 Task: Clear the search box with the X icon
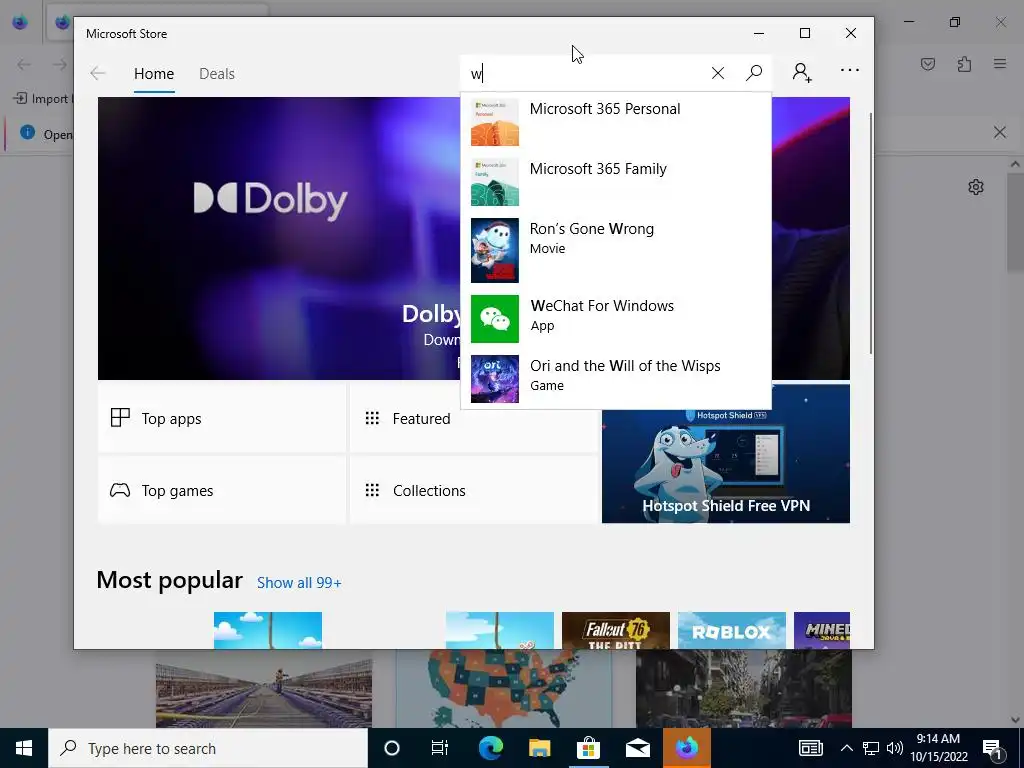coord(718,73)
